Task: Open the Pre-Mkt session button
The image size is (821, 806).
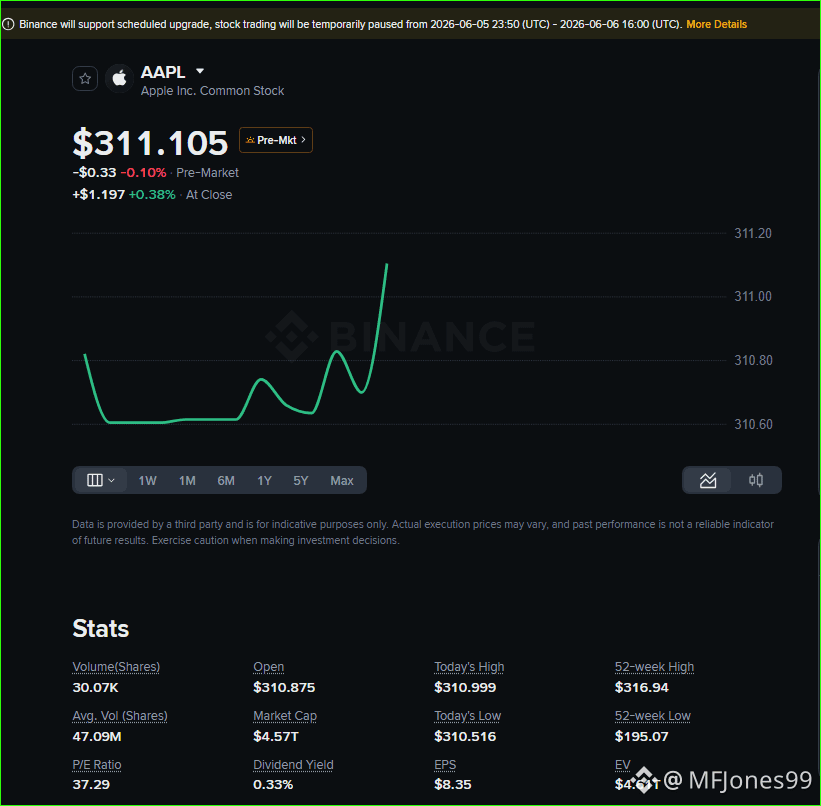Action: pos(276,140)
